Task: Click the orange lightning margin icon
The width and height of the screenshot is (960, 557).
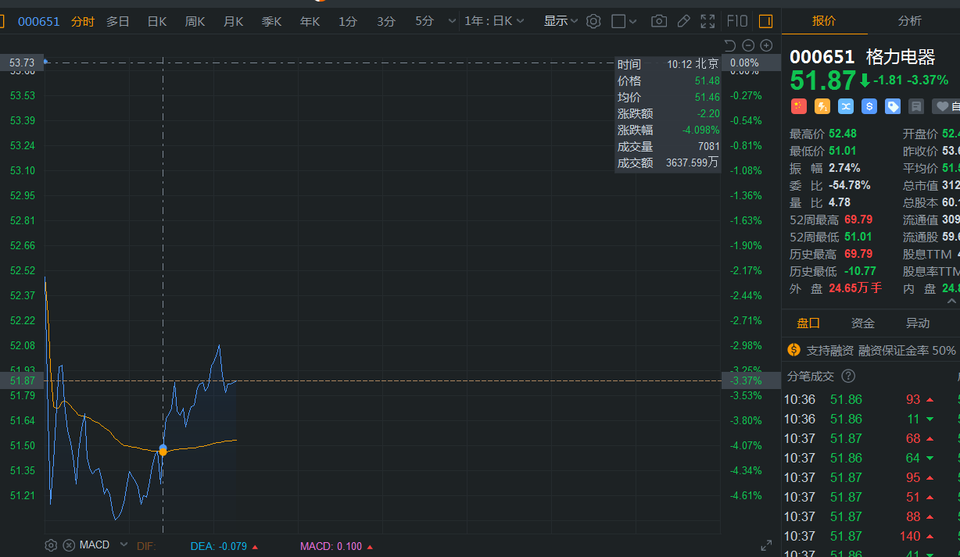Action: pos(822,107)
